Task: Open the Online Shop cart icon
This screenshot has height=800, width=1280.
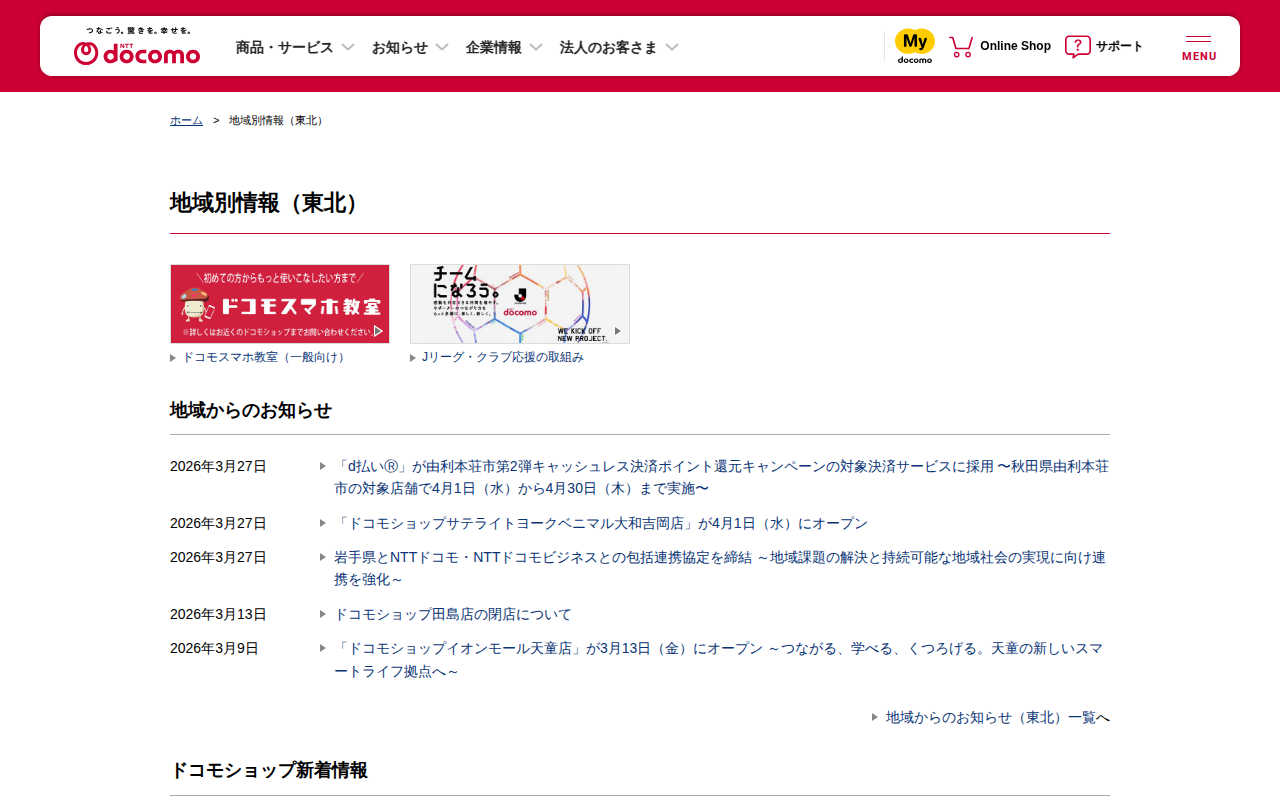Action: point(961,46)
